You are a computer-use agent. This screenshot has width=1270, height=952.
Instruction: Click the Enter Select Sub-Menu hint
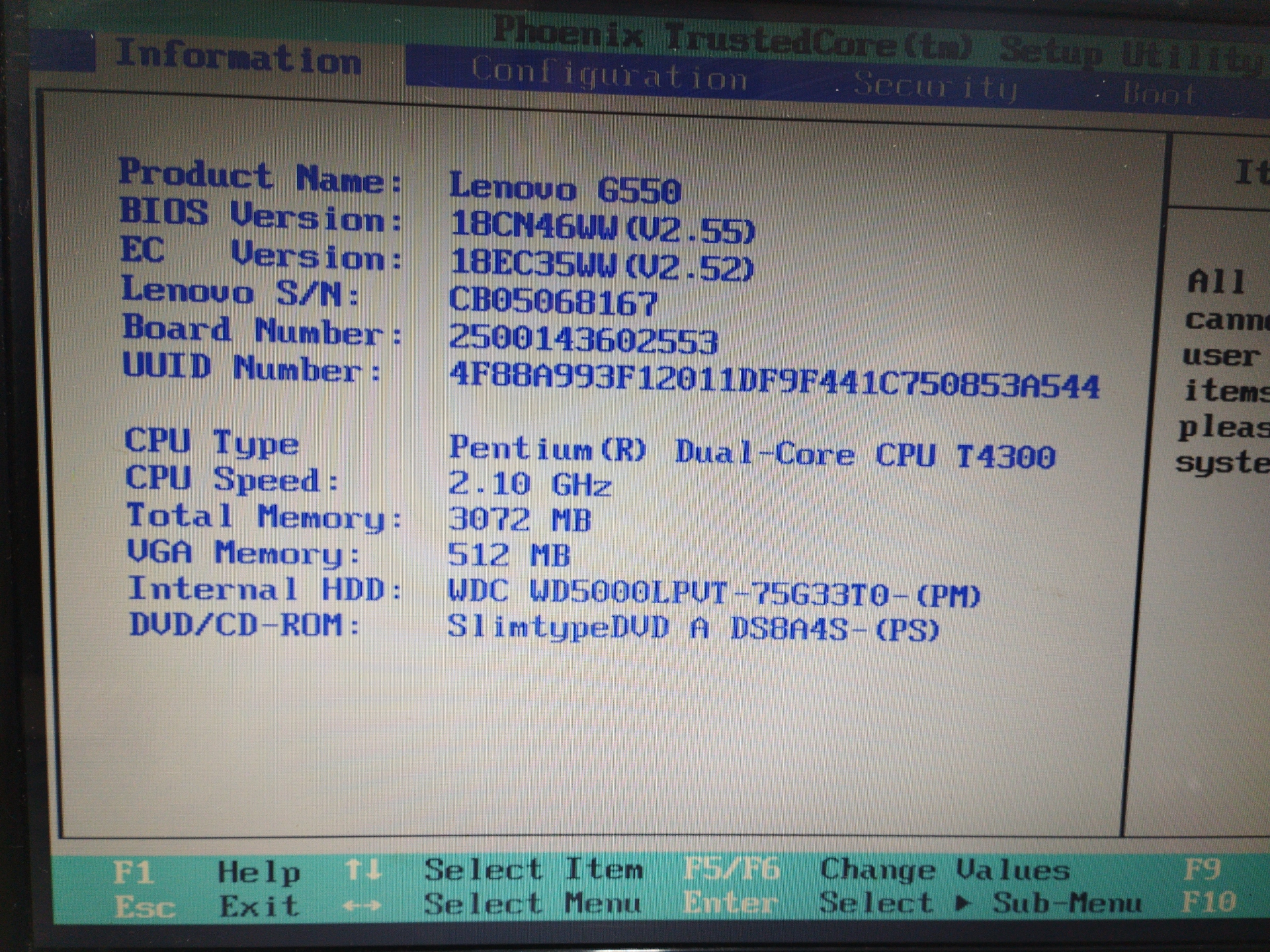tap(913, 902)
